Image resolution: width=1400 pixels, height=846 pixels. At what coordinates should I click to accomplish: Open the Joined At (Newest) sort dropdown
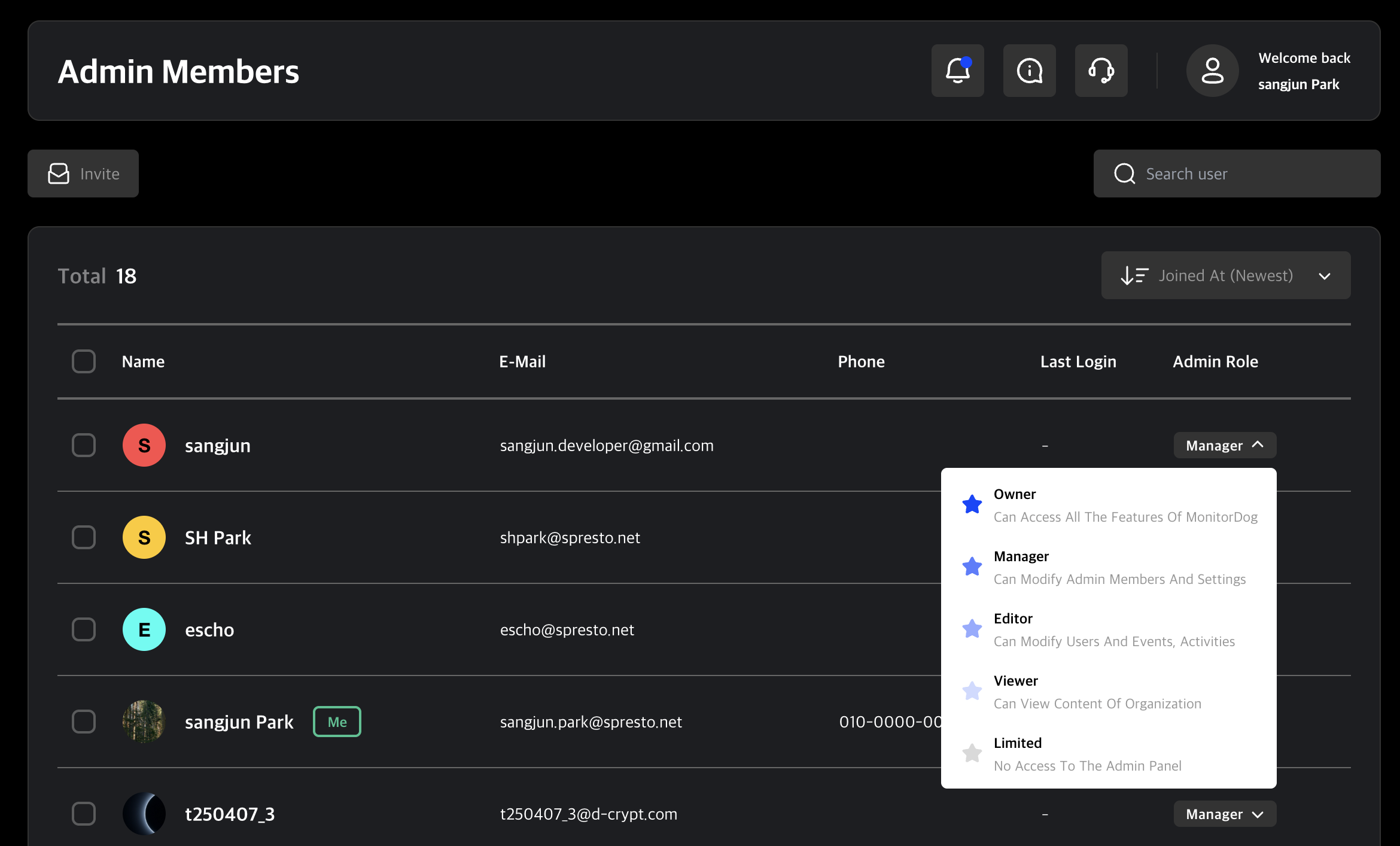pyautogui.click(x=1225, y=275)
